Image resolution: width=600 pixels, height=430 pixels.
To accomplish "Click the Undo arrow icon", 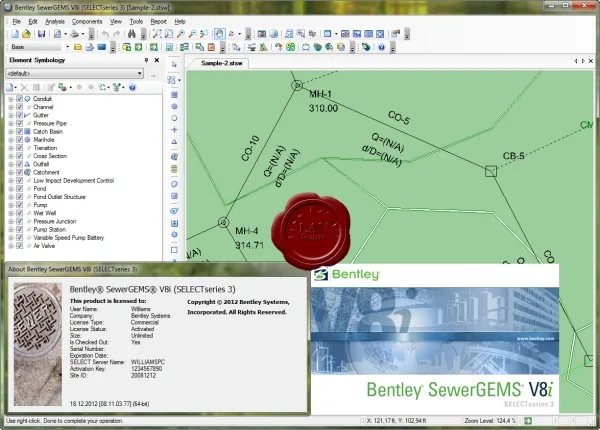I will pos(105,34).
